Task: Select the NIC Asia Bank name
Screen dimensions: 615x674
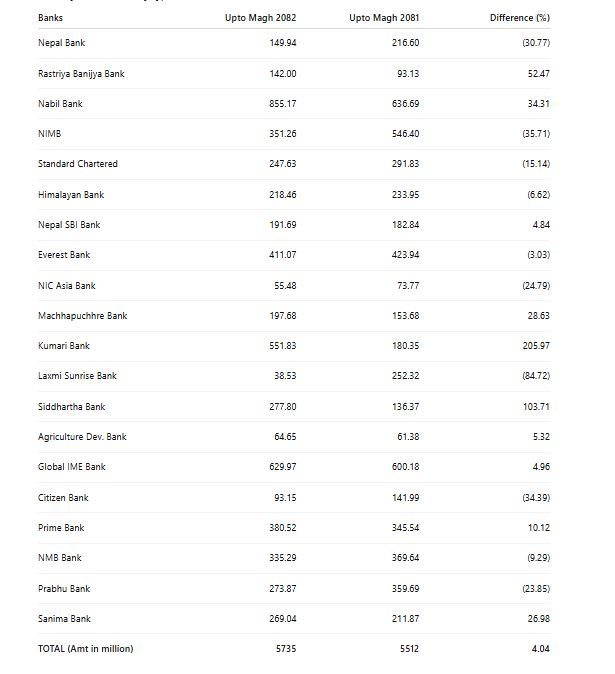Action: 67,286
